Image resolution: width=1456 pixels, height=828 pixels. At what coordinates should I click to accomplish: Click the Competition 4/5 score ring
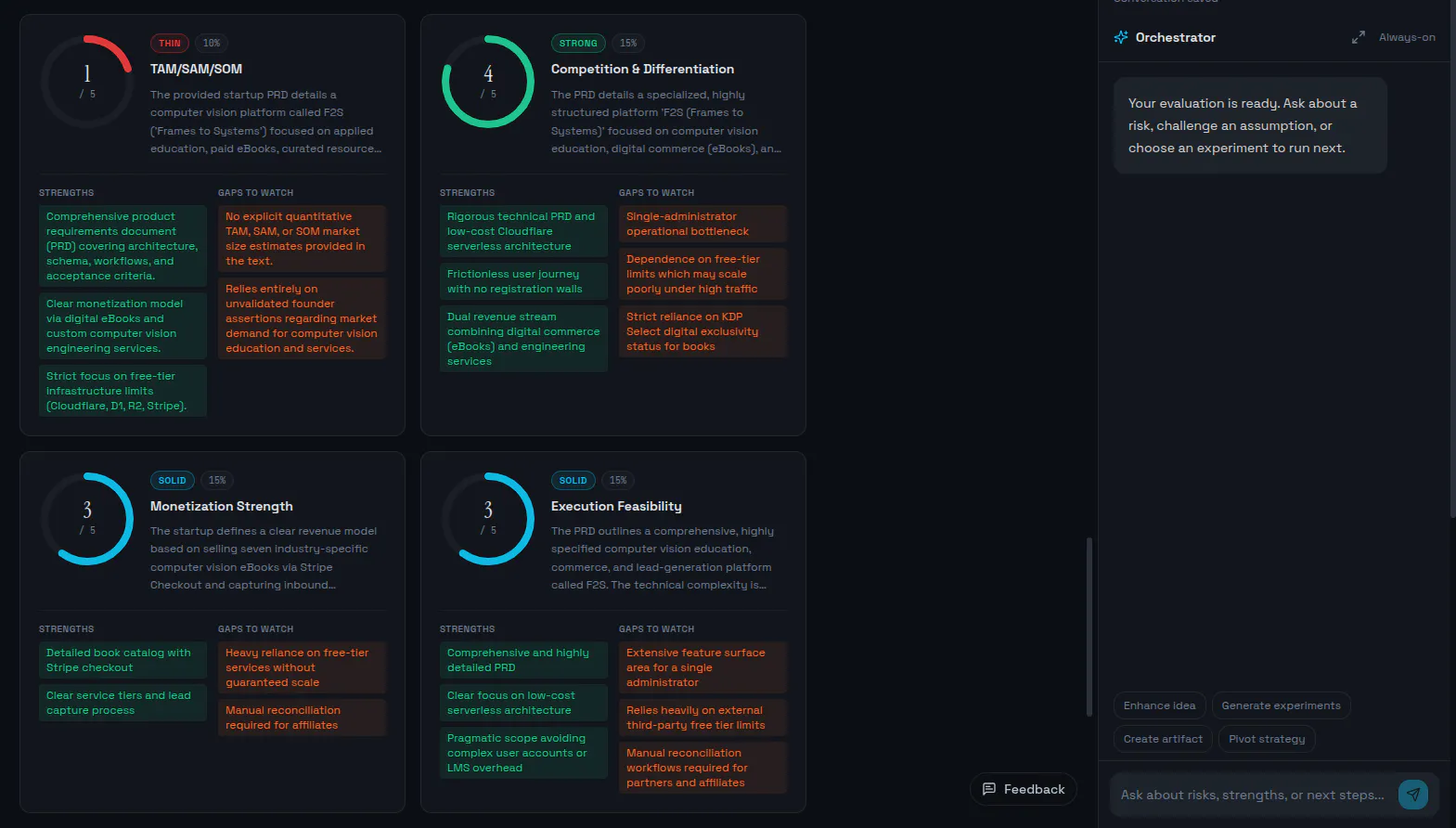[x=488, y=82]
